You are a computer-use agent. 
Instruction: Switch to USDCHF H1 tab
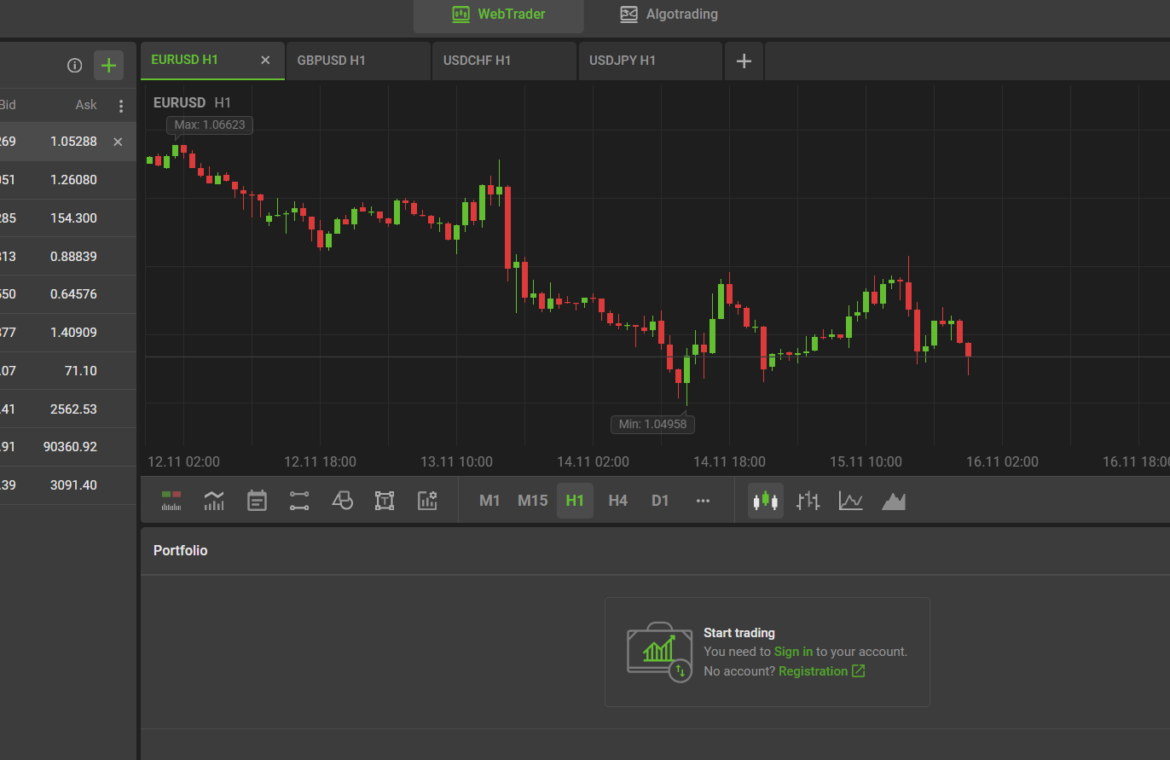pos(504,60)
